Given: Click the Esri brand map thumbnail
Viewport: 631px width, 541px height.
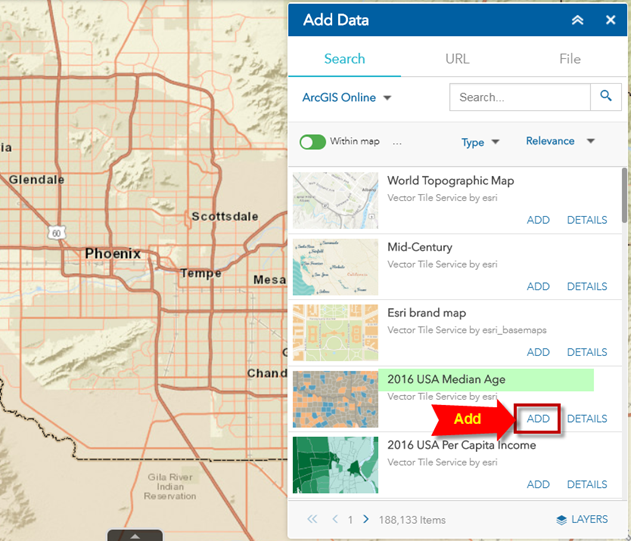Looking at the screenshot, I should (x=336, y=332).
